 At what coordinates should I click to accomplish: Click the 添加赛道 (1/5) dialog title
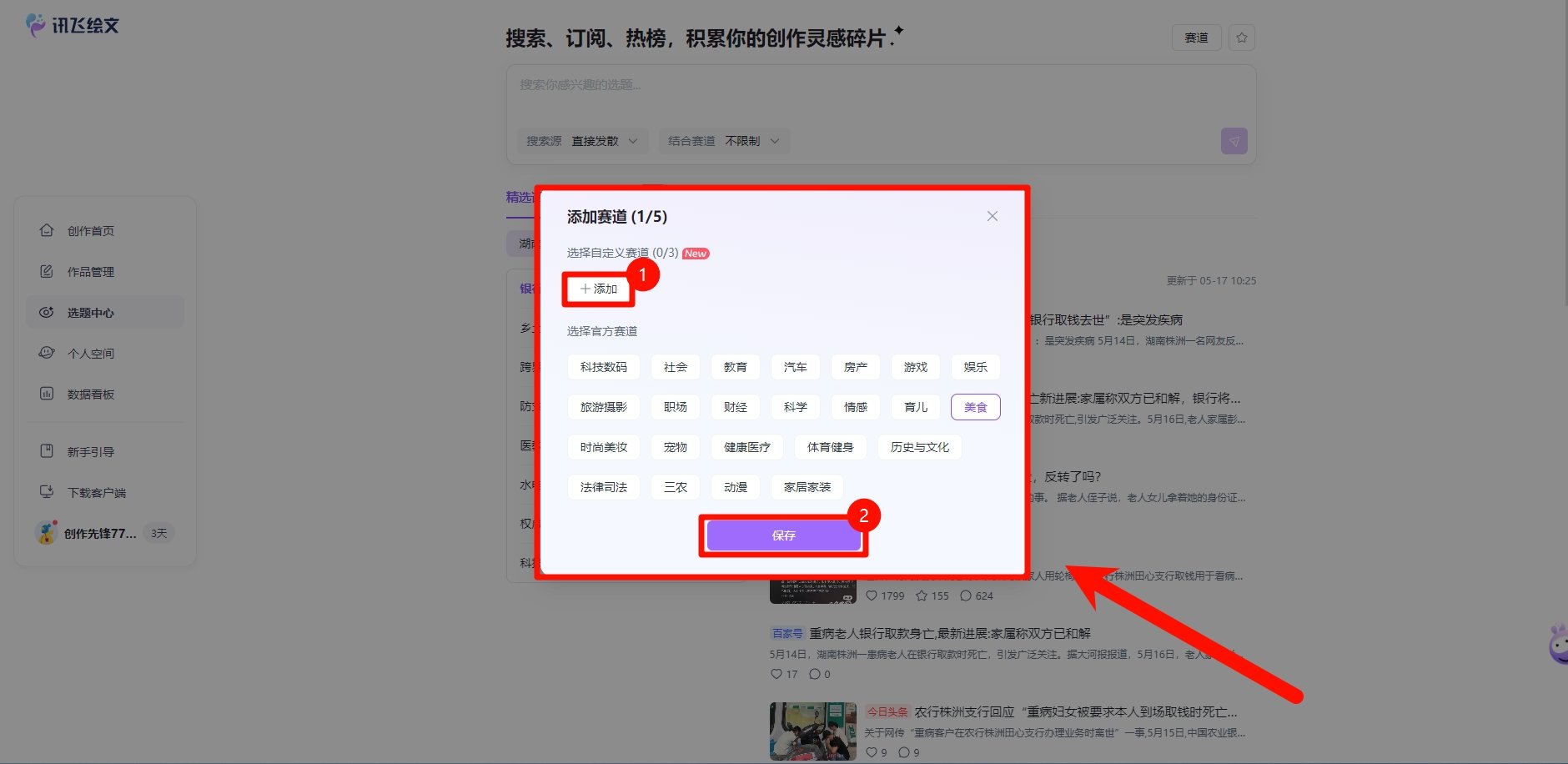(x=617, y=217)
